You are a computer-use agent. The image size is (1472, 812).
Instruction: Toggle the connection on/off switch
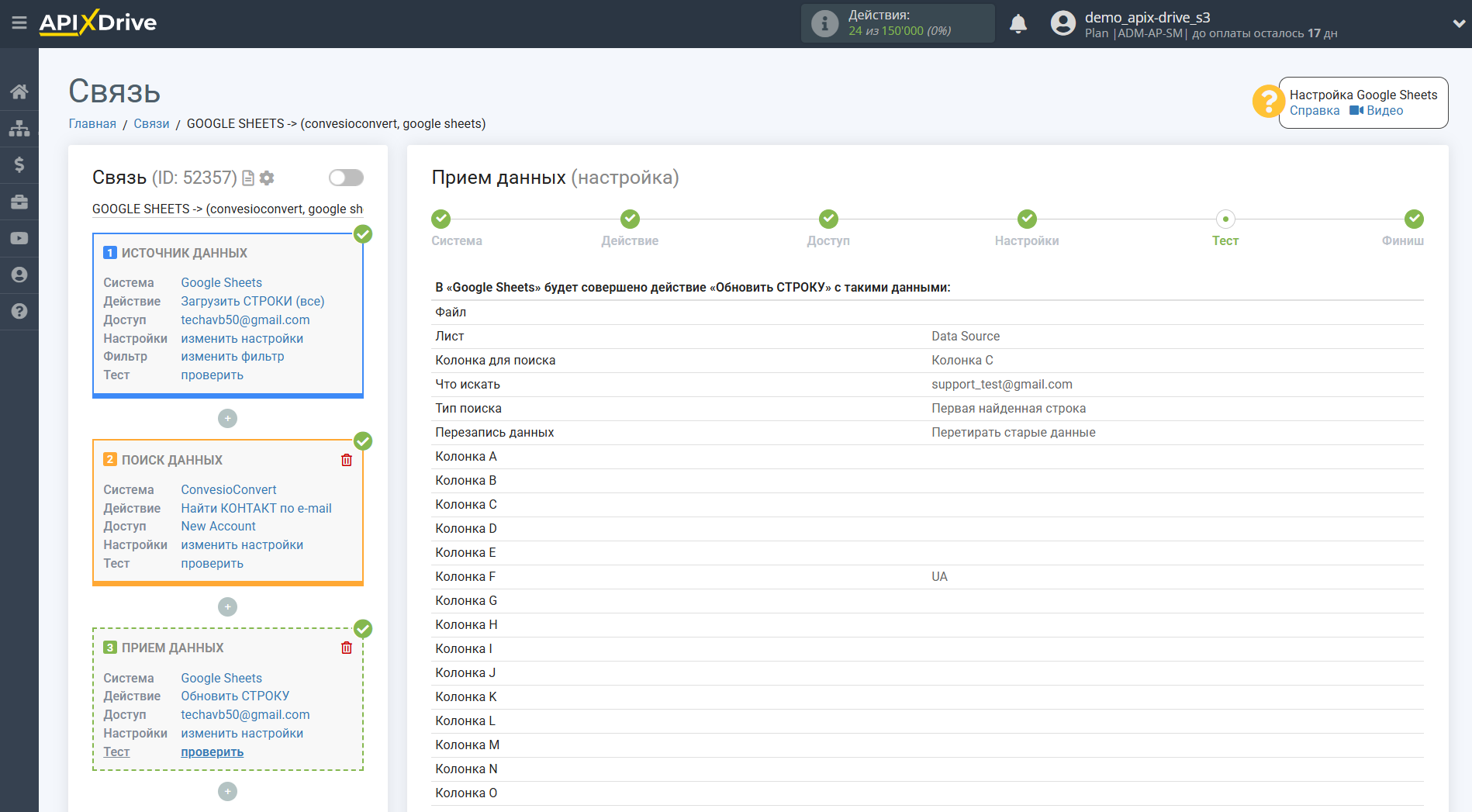(346, 178)
